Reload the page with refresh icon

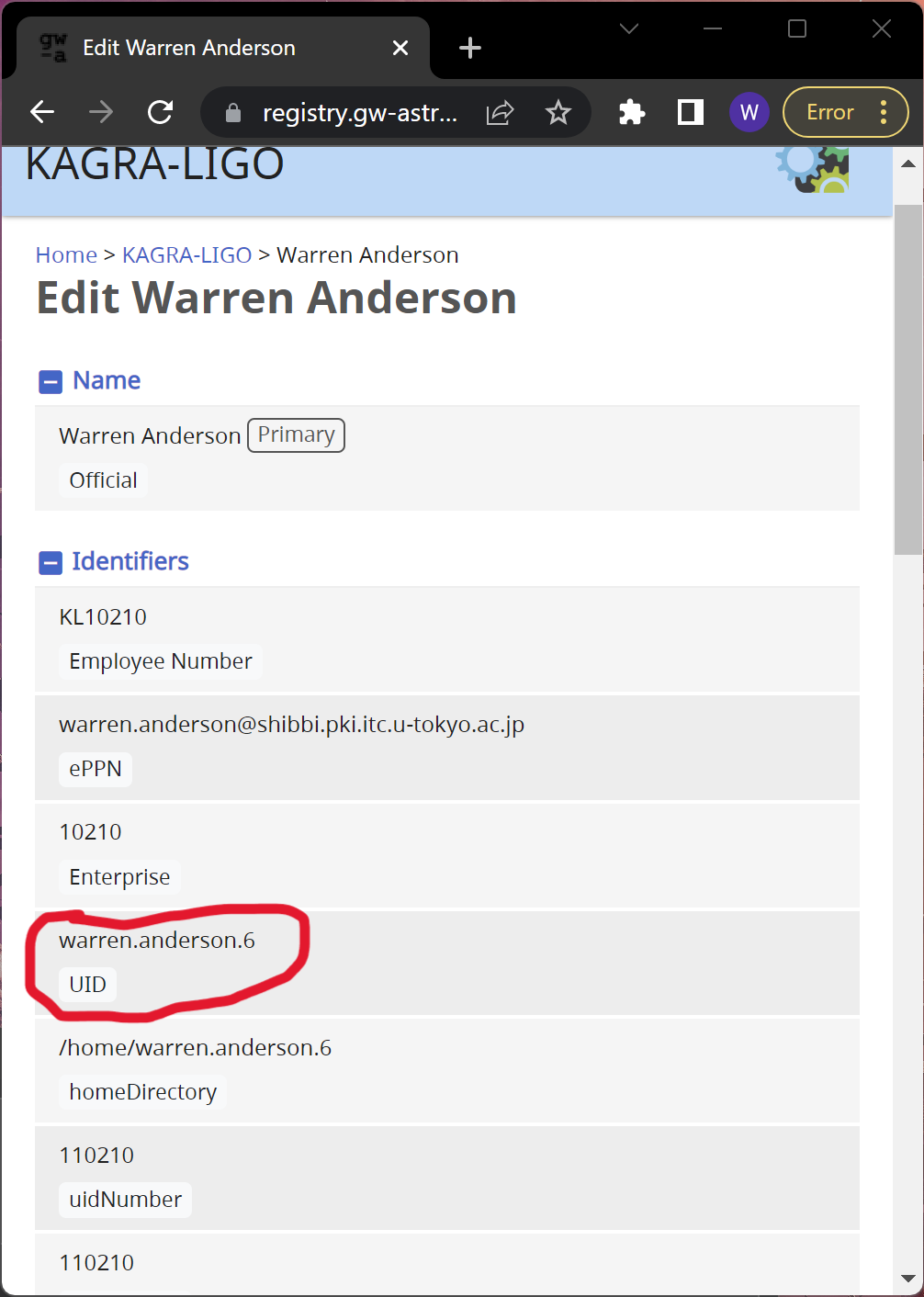[x=161, y=112]
